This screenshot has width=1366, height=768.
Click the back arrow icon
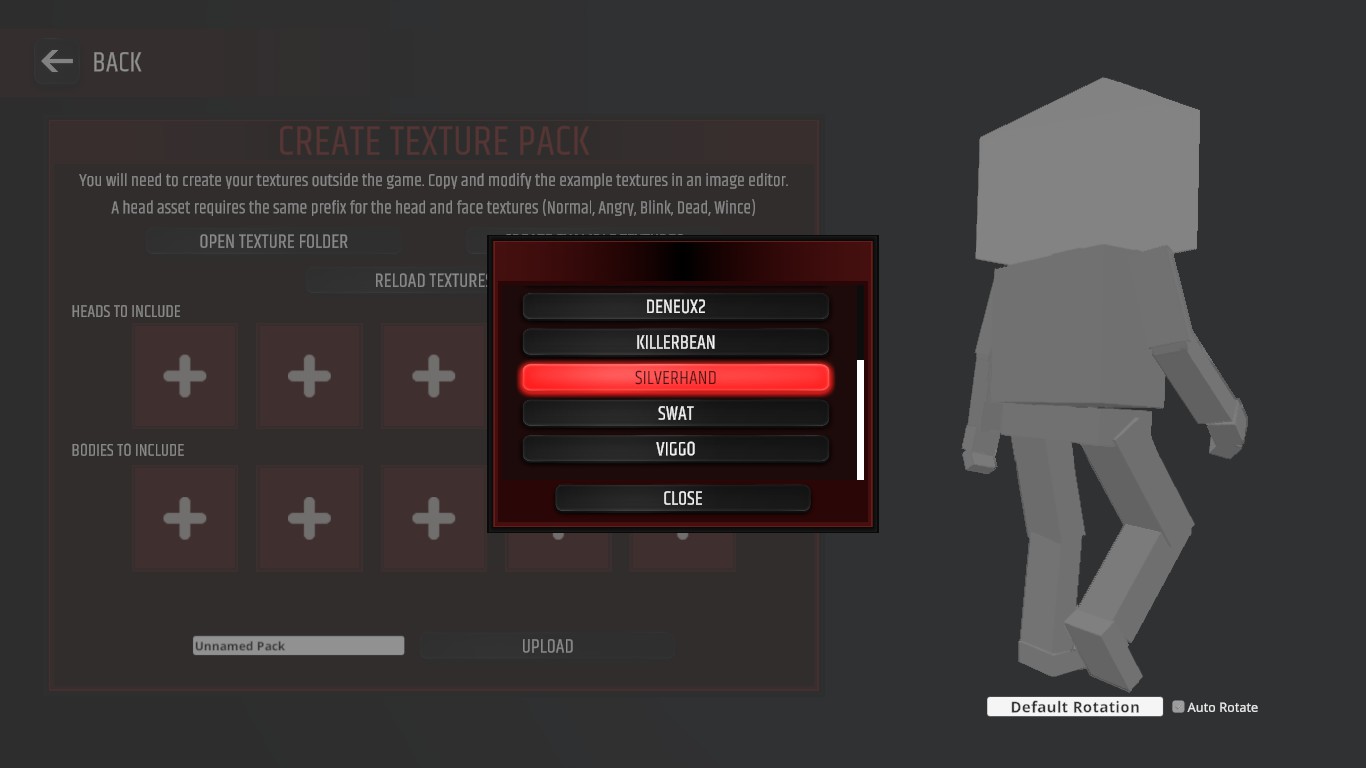click(x=57, y=62)
